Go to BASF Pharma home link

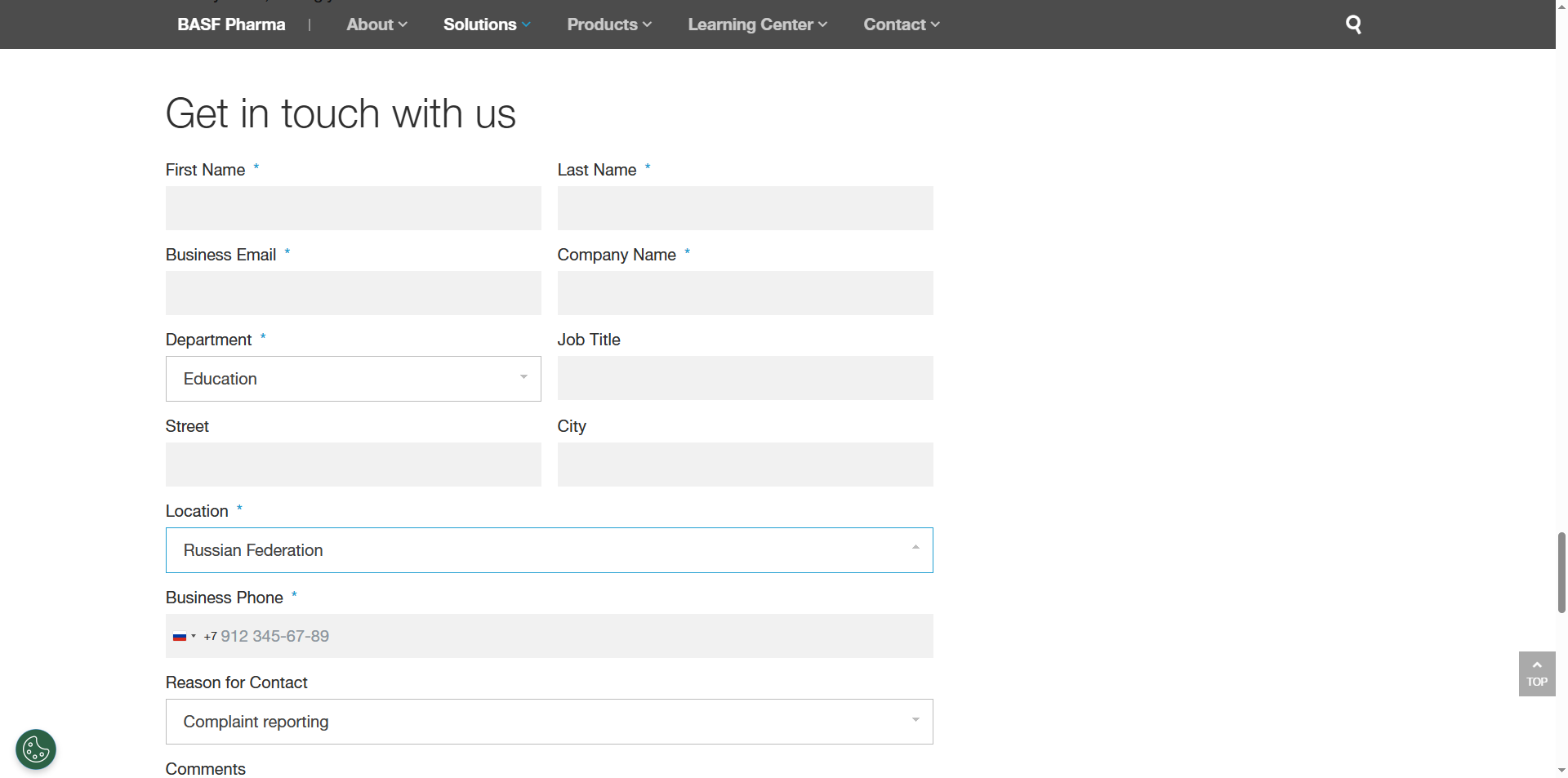(231, 24)
